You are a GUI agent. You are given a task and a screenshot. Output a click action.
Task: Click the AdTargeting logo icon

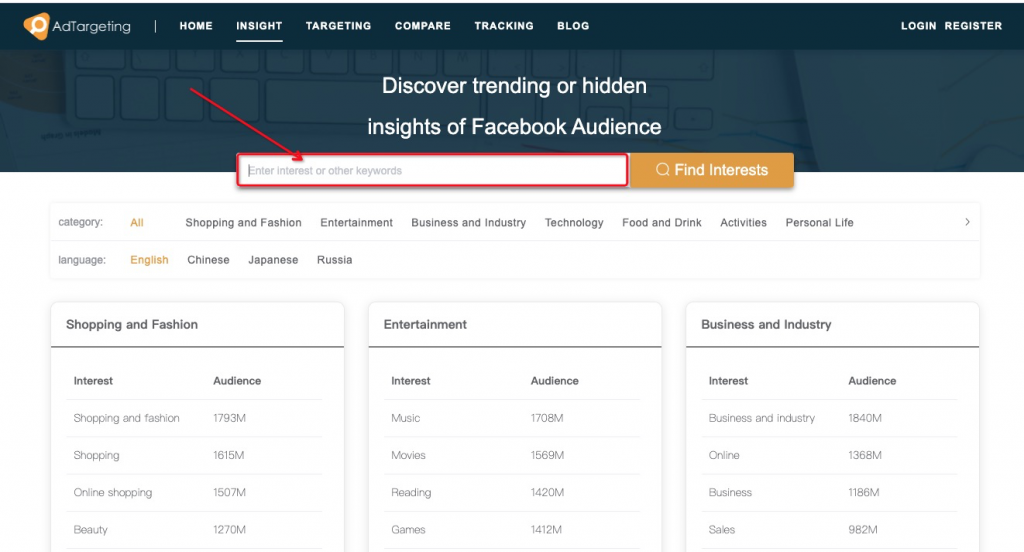point(36,25)
